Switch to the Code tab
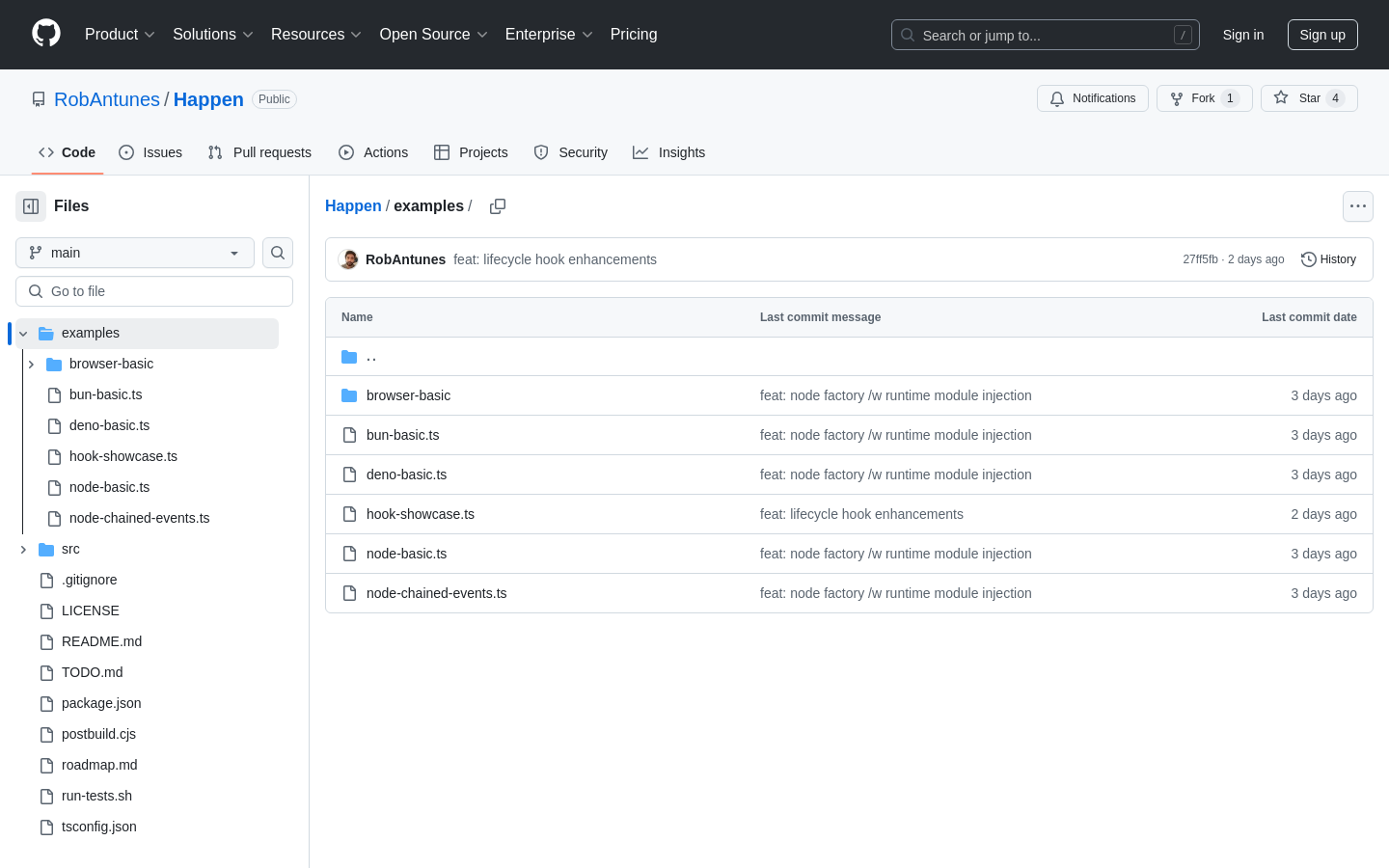The width and height of the screenshot is (1389, 868). (67, 152)
